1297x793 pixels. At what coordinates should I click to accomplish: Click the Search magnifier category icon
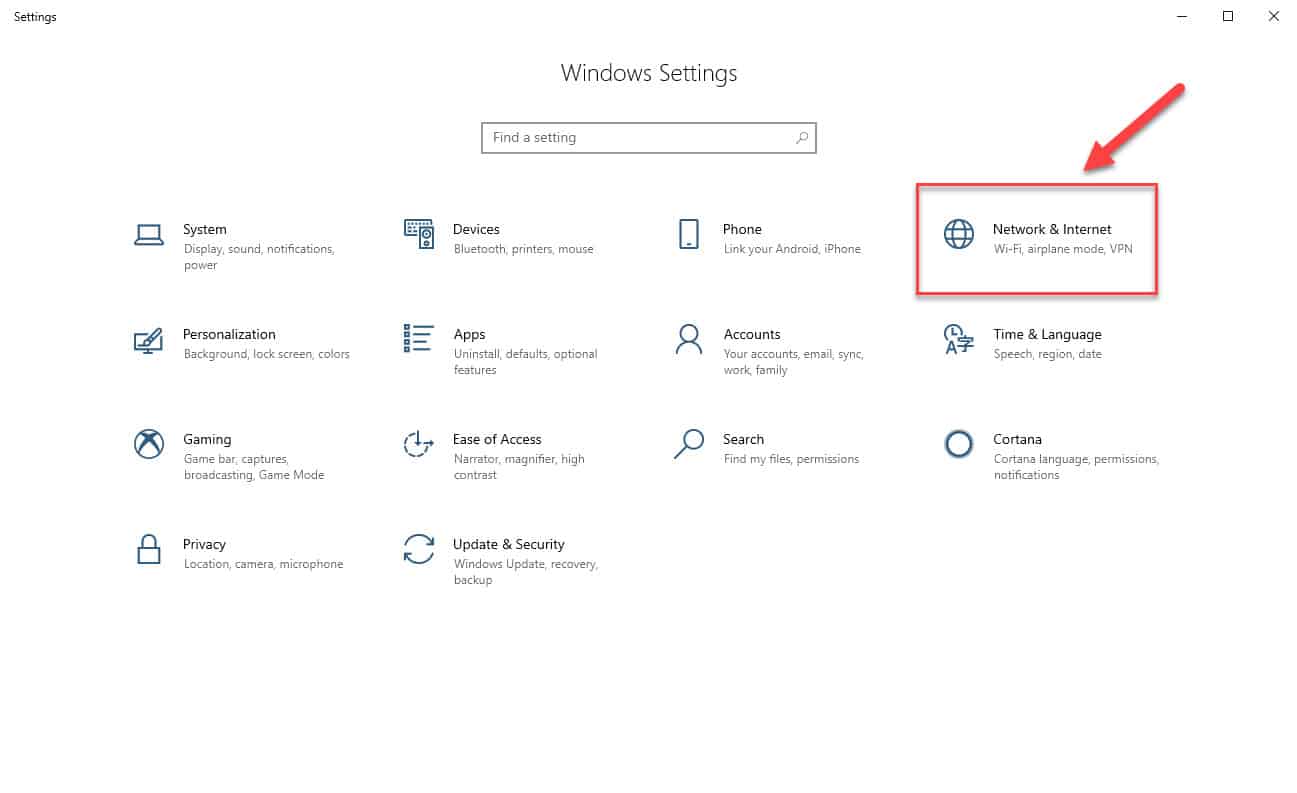[x=689, y=444]
